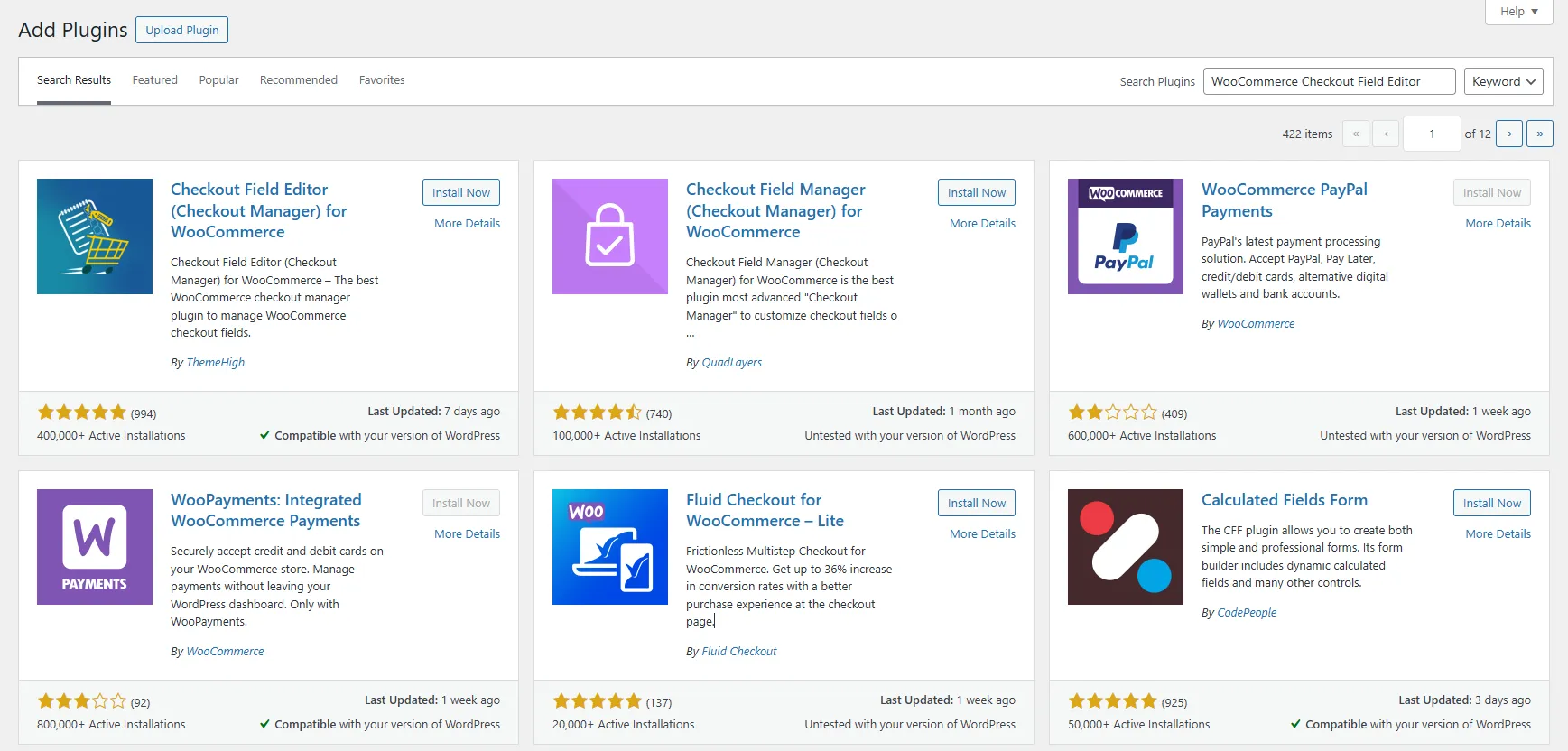
Task: Open WooCommerce PayPal Payments plugin icon
Action: [1126, 236]
